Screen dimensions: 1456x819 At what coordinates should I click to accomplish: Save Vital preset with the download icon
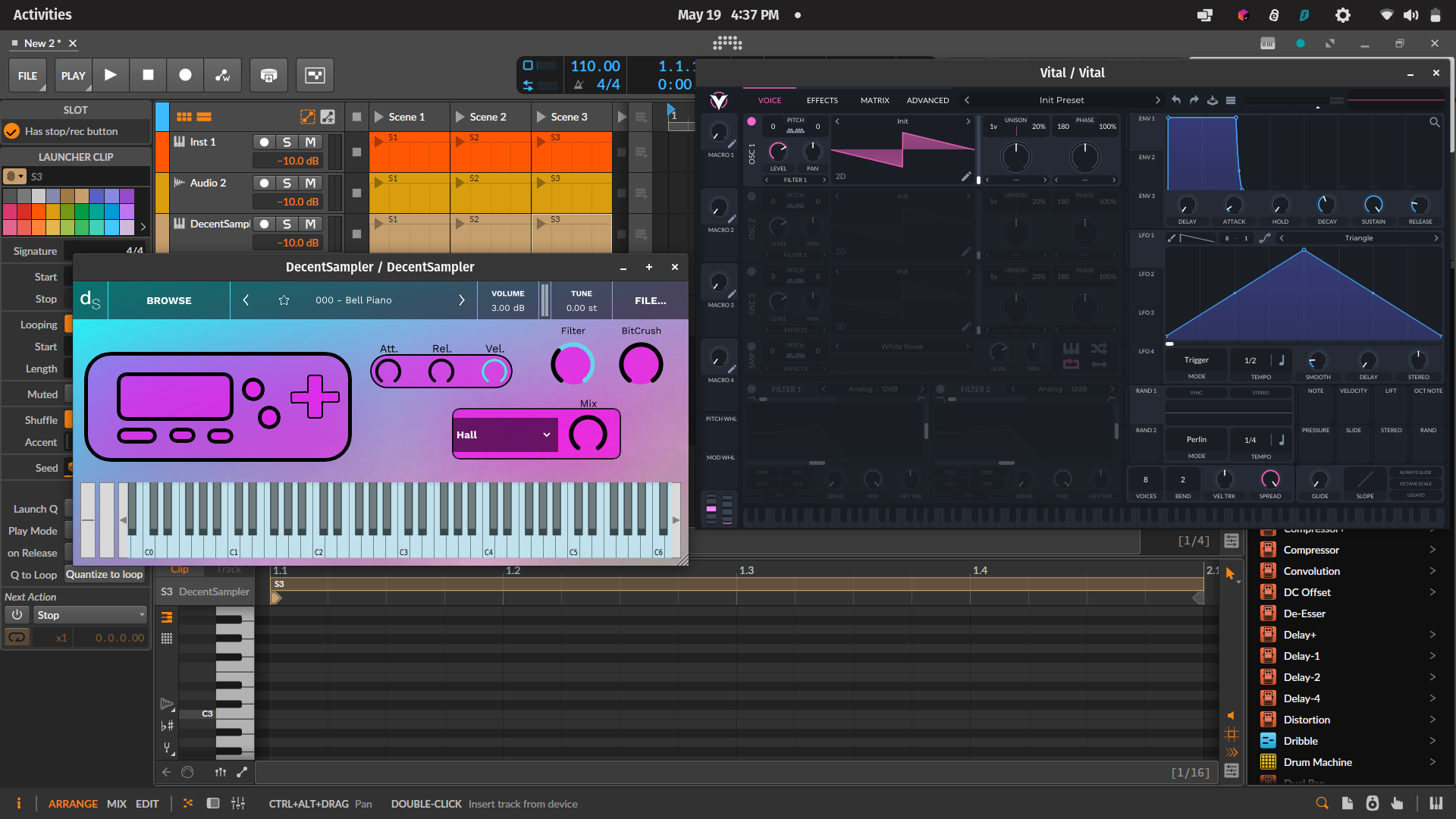click(x=1213, y=100)
